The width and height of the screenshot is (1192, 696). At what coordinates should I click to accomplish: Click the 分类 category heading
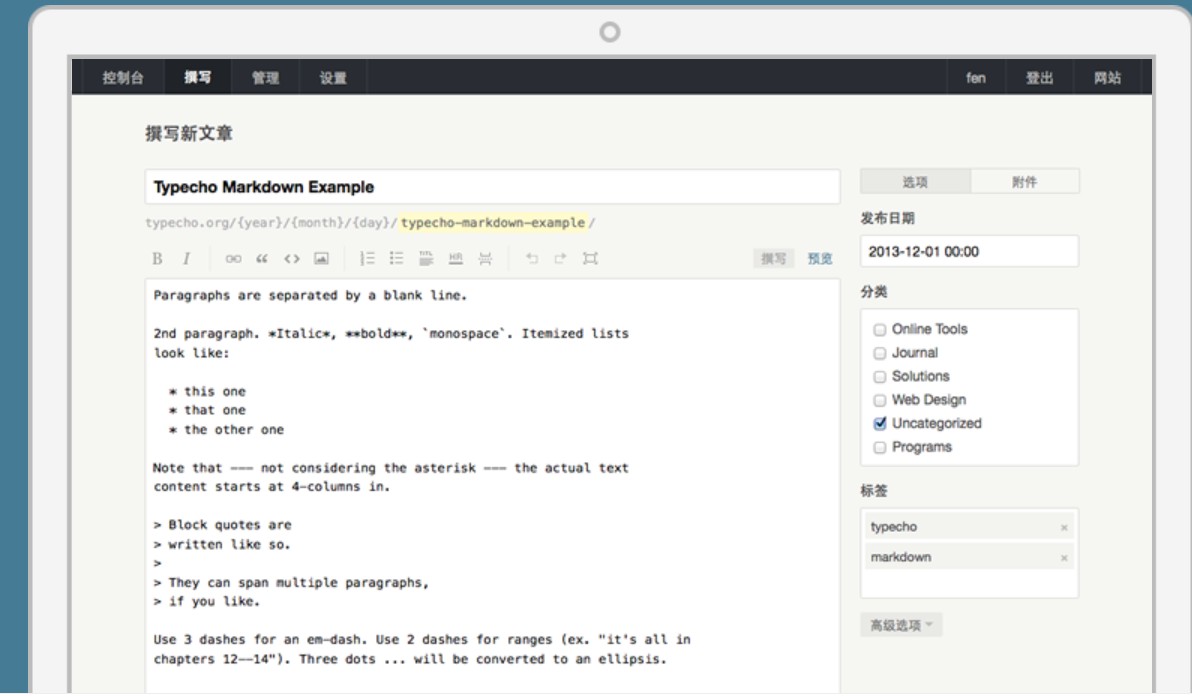(x=873, y=292)
